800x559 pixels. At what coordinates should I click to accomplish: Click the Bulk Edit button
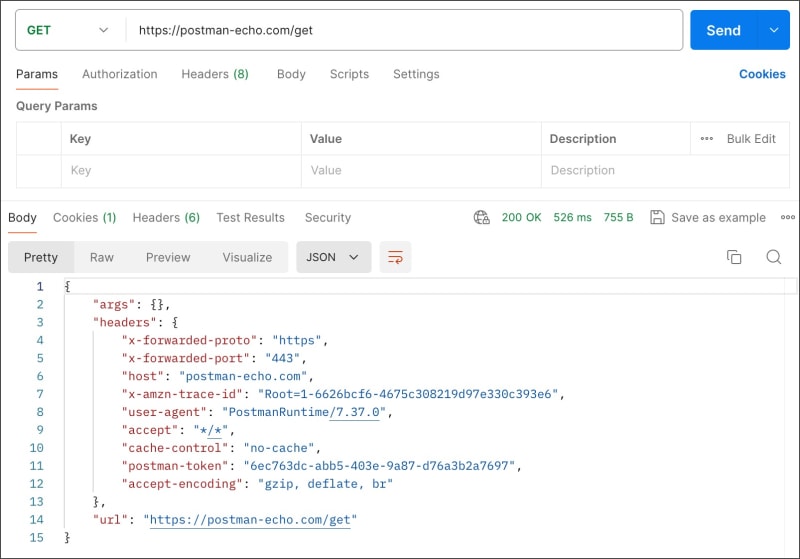[751, 139]
